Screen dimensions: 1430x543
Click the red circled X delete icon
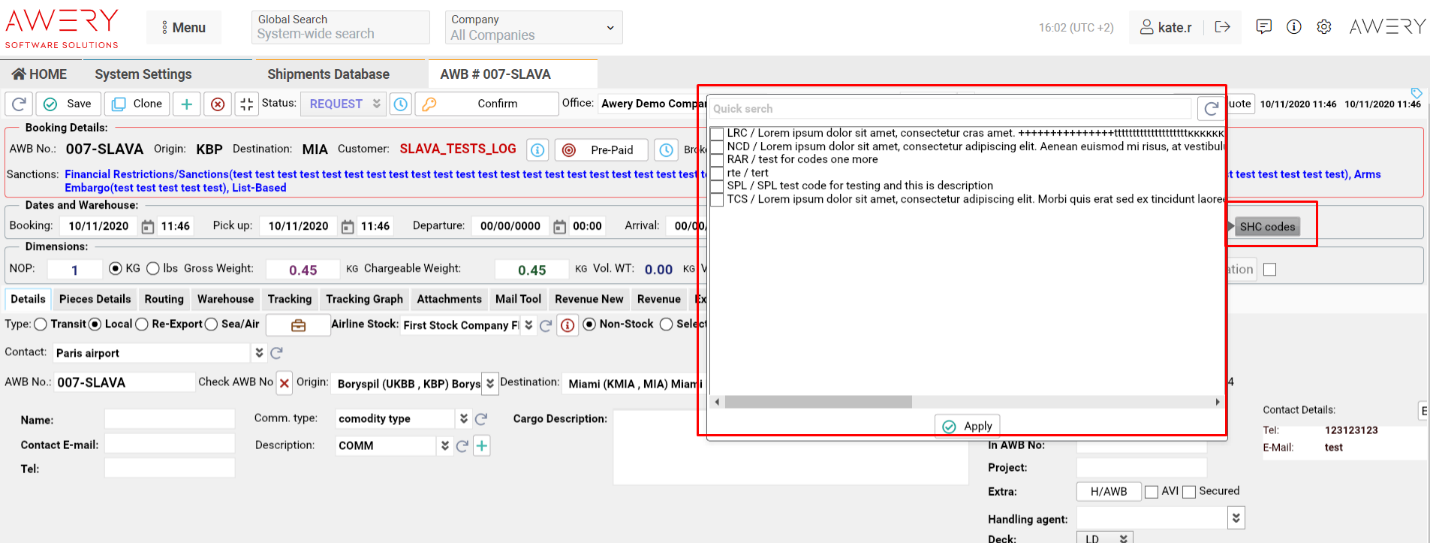point(217,104)
